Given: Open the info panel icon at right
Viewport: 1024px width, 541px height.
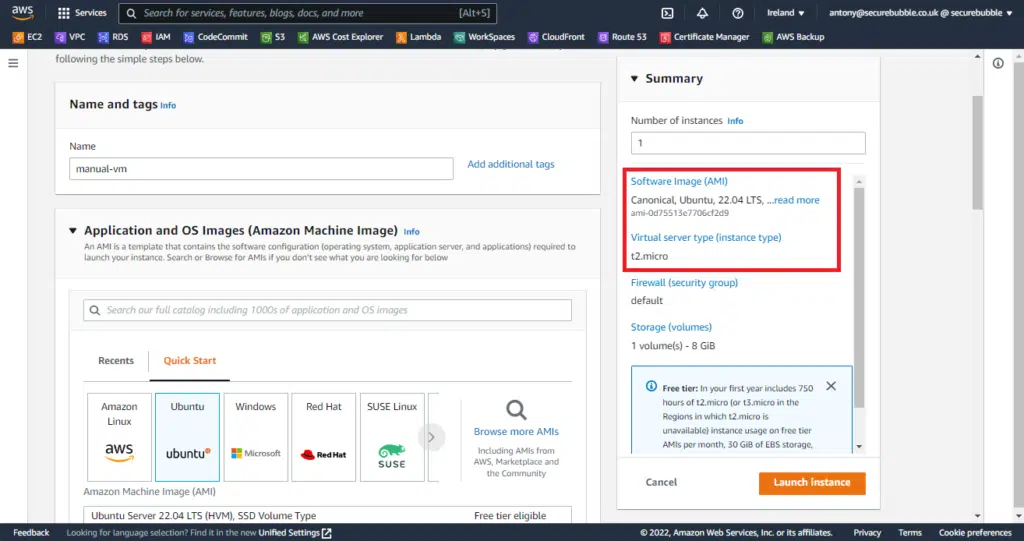Looking at the screenshot, I should coord(998,63).
